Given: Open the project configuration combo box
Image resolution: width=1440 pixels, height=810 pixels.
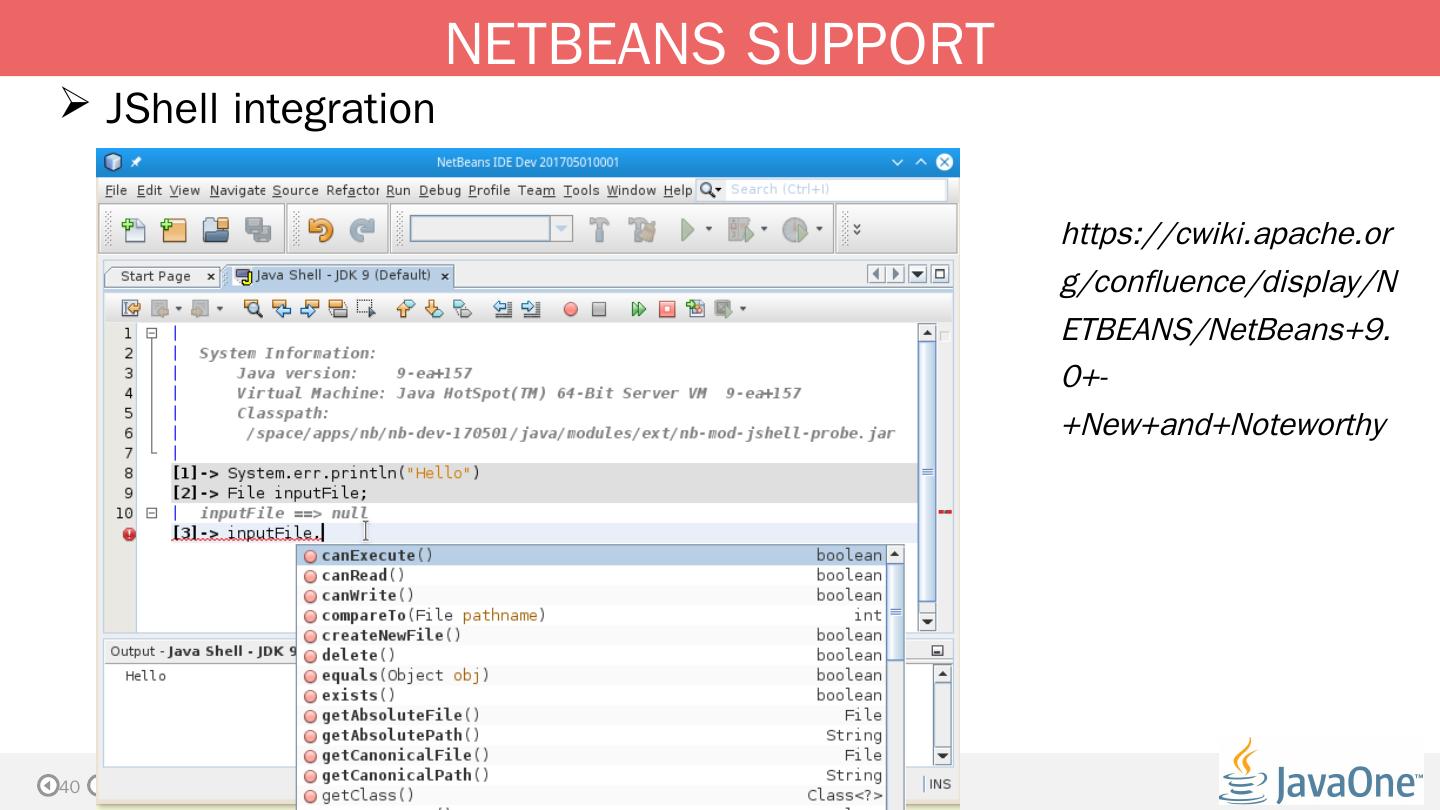Looking at the screenshot, I should click(x=491, y=229).
